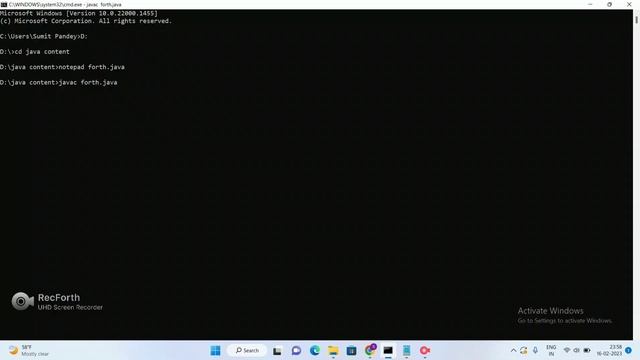Screen dimensions: 640x360
Task: Open the Notepad taskbar icon
Action: (x=407, y=350)
